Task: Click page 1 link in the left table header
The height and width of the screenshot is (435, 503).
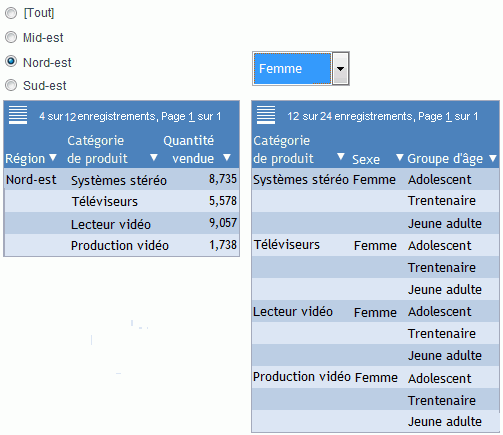Action: click(191, 117)
